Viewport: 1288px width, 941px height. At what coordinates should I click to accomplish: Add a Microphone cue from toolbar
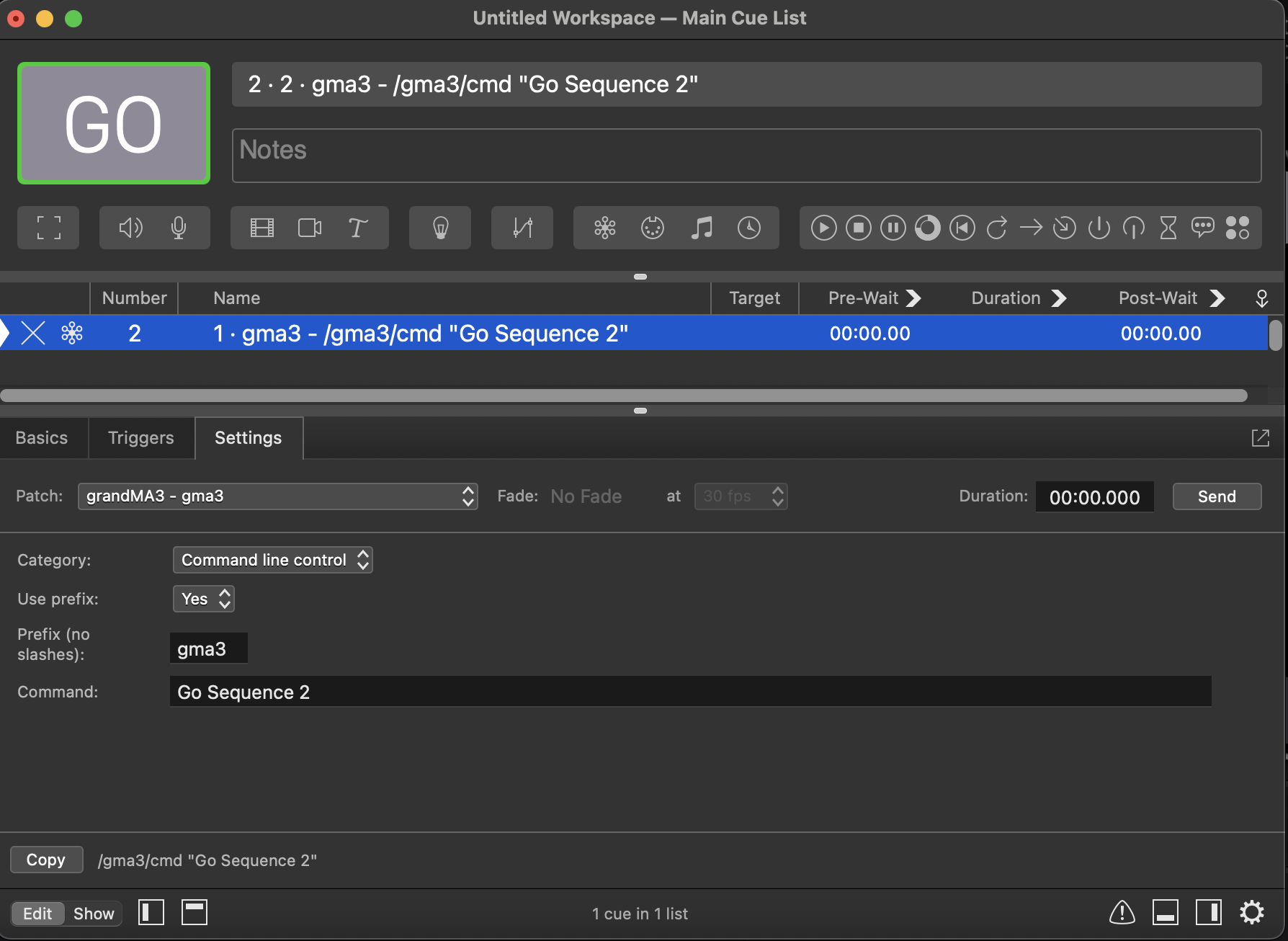point(179,228)
